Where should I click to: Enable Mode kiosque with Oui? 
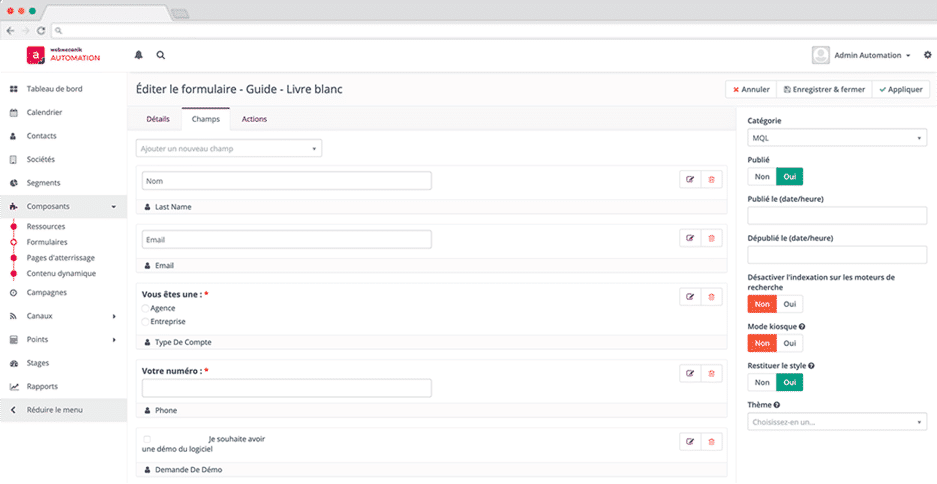coord(789,343)
